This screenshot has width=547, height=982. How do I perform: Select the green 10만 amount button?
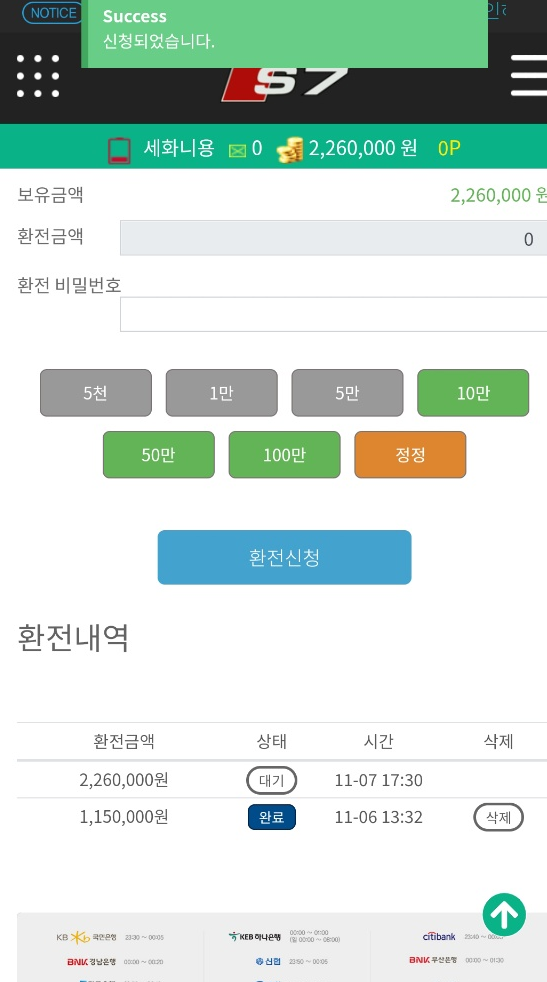pos(473,393)
